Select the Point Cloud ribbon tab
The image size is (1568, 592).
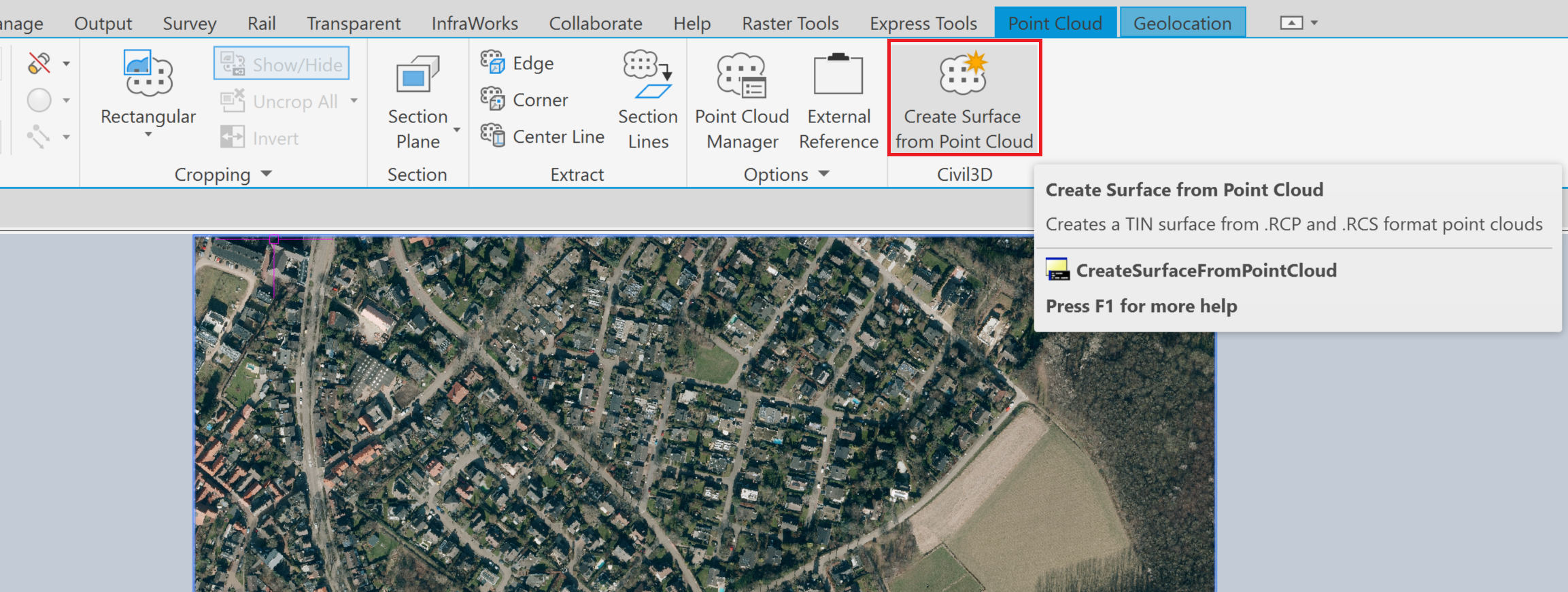[x=1055, y=22]
